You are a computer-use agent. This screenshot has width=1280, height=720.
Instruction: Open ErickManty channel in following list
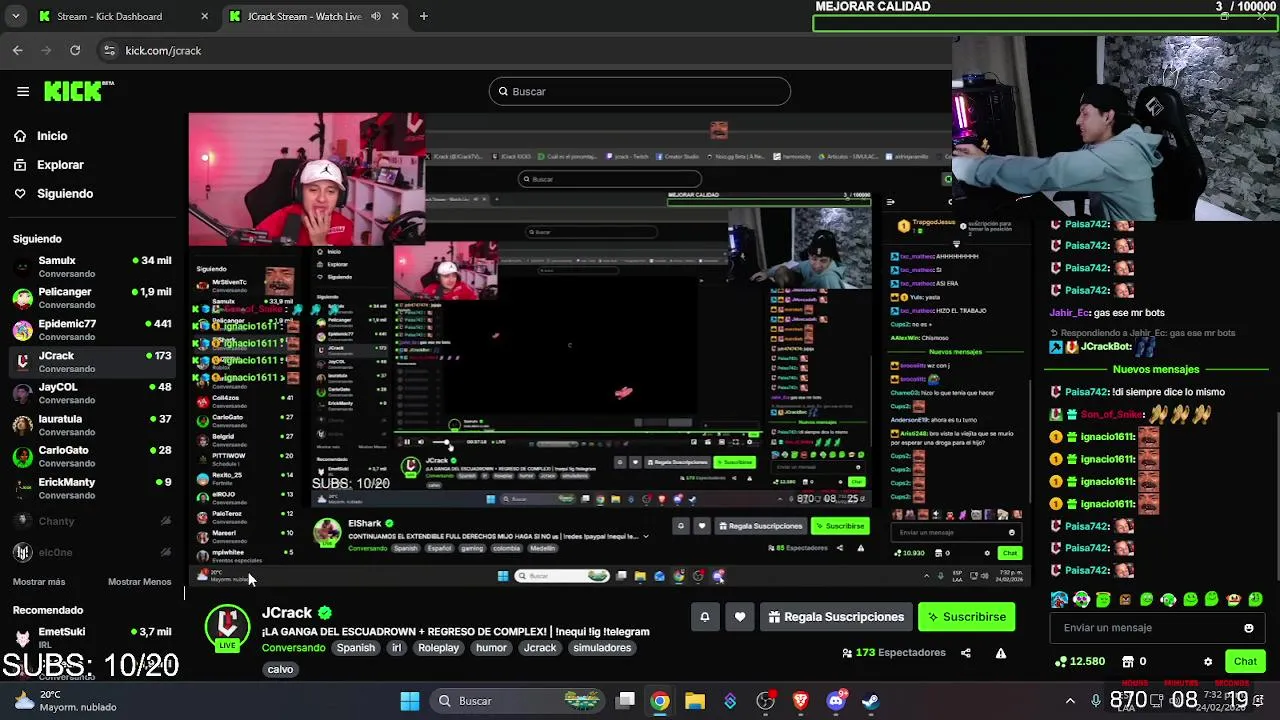[92, 488]
